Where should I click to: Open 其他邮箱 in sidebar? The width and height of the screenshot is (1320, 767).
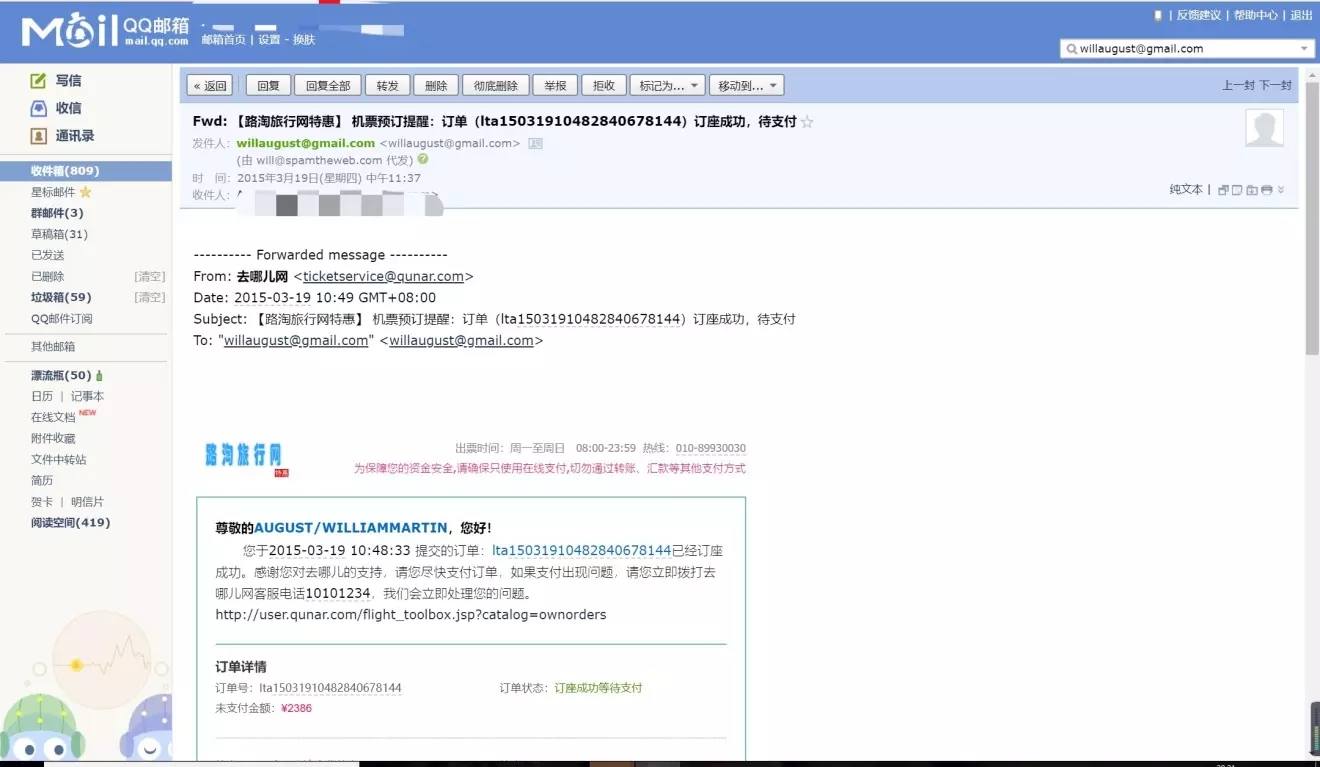pyautogui.click(x=53, y=347)
